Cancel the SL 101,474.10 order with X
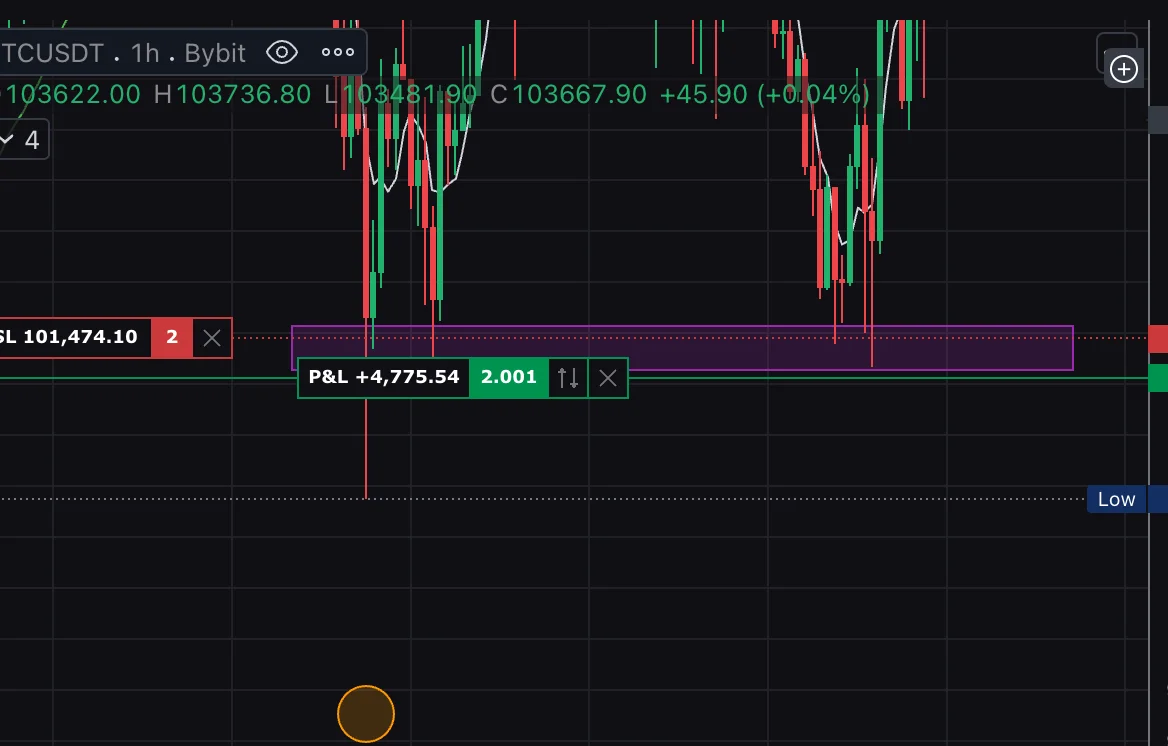 (212, 338)
